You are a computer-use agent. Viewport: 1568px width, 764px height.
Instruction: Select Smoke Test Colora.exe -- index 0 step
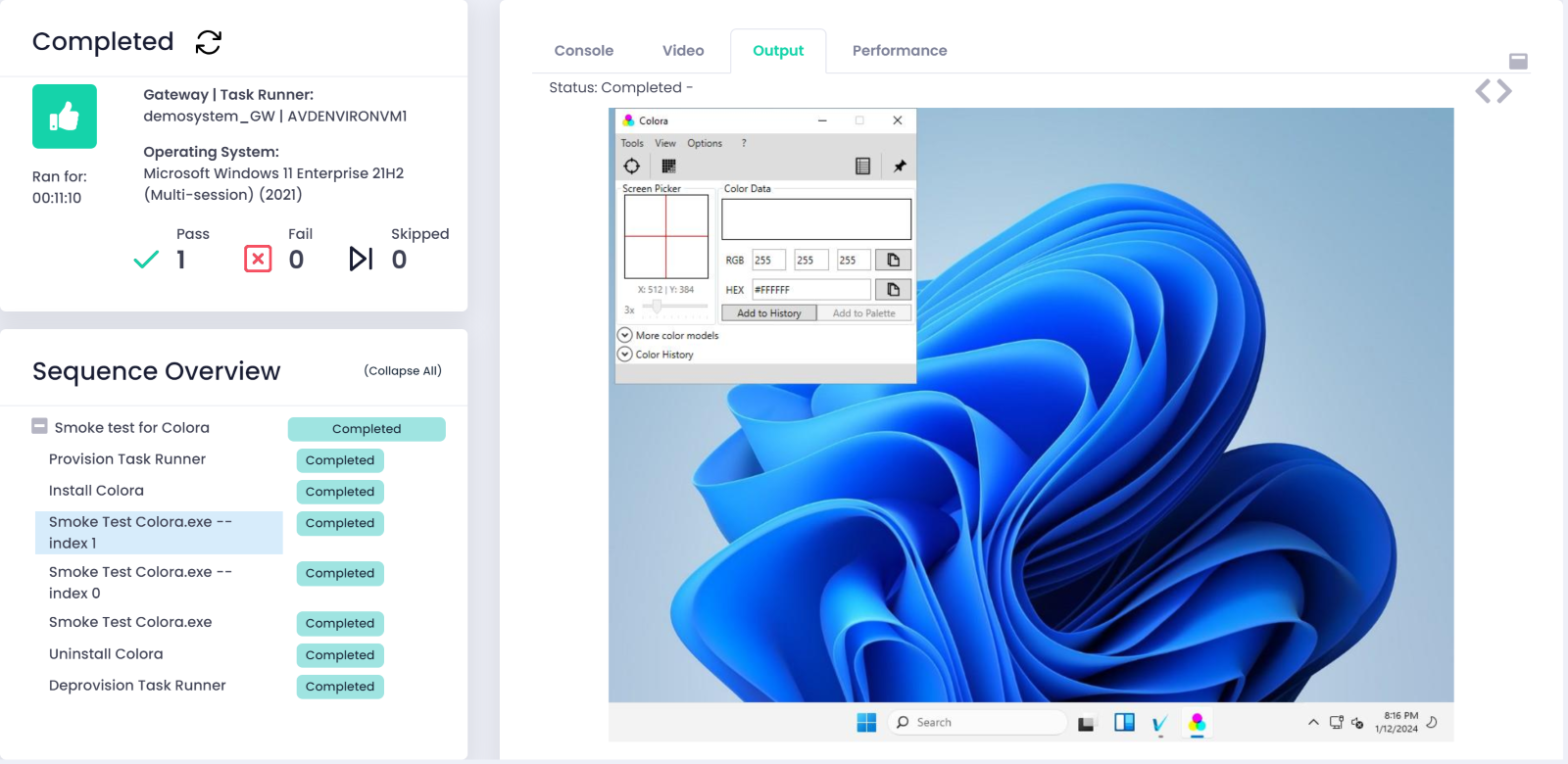140,582
